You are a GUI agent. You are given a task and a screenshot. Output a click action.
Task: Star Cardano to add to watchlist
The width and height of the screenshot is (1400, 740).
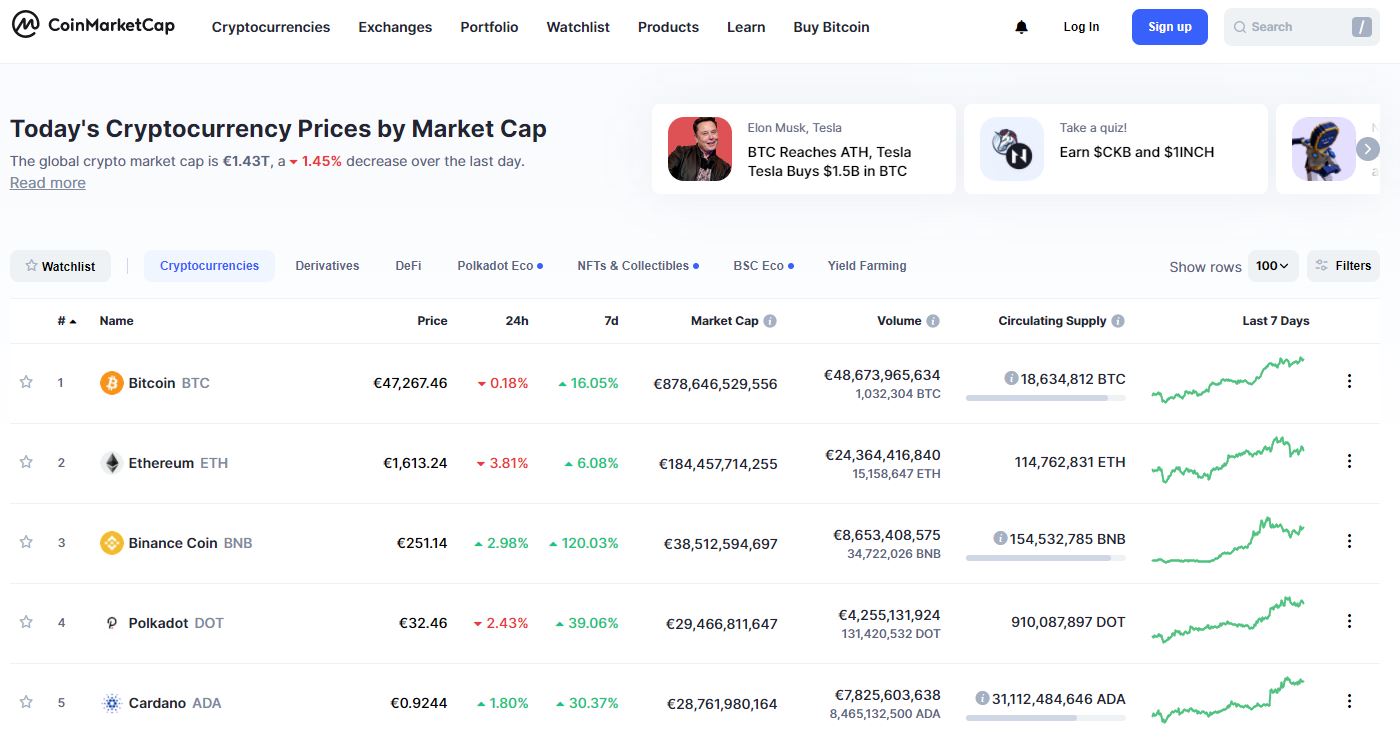tap(27, 702)
